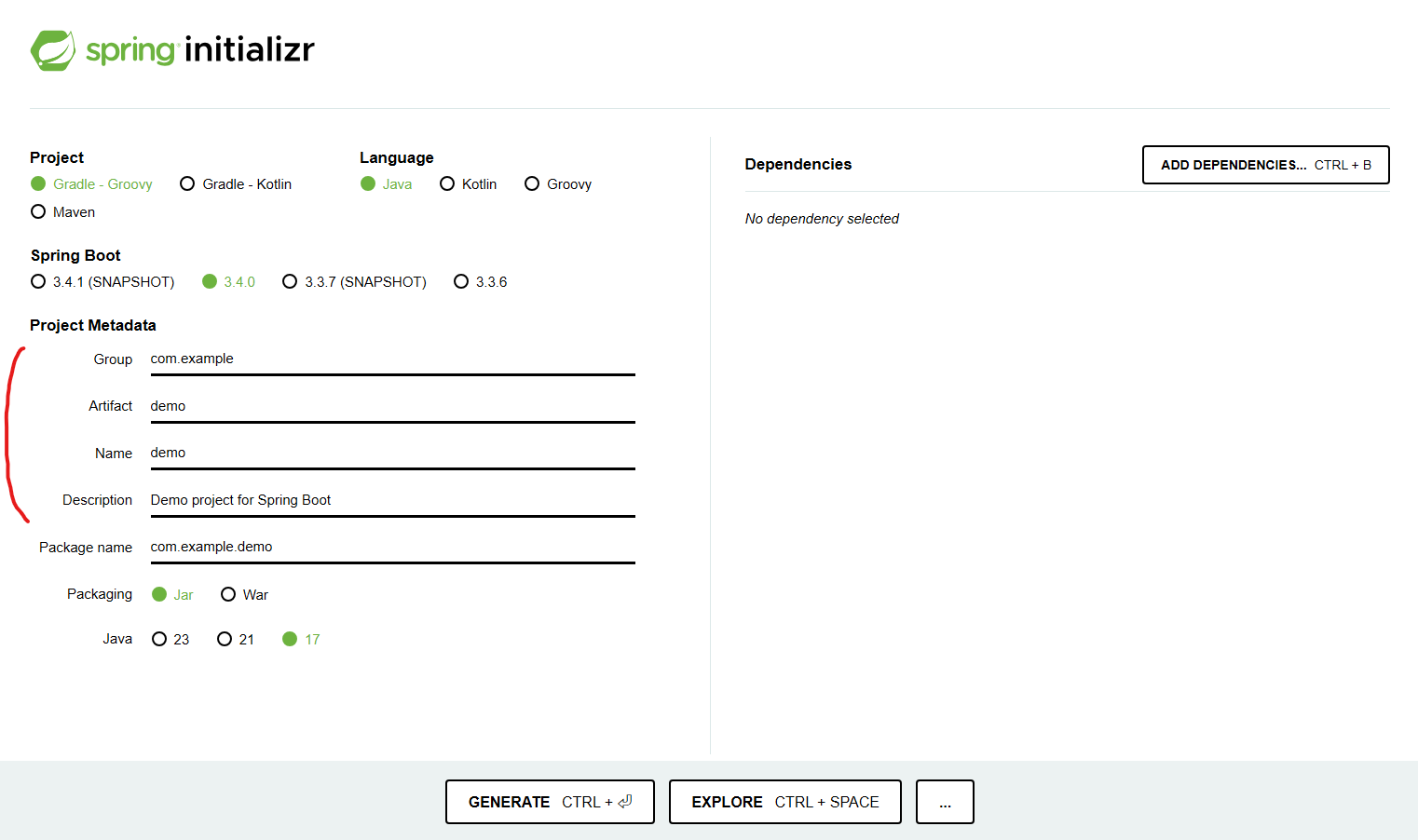
Task: Edit the Artifact field
Action: [392, 407]
